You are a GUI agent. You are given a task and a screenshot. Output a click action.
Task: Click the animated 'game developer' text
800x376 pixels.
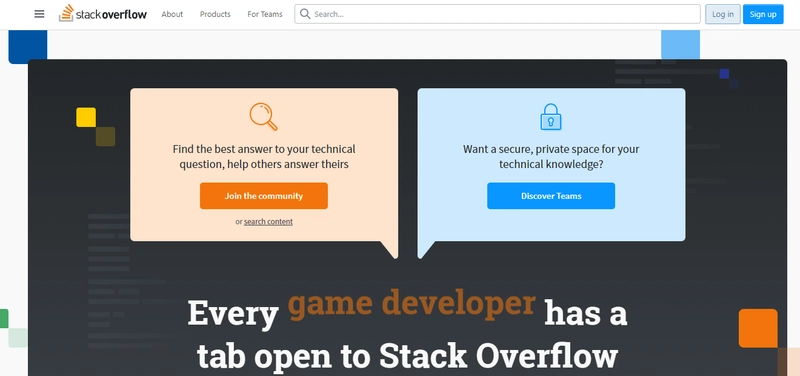tap(412, 304)
